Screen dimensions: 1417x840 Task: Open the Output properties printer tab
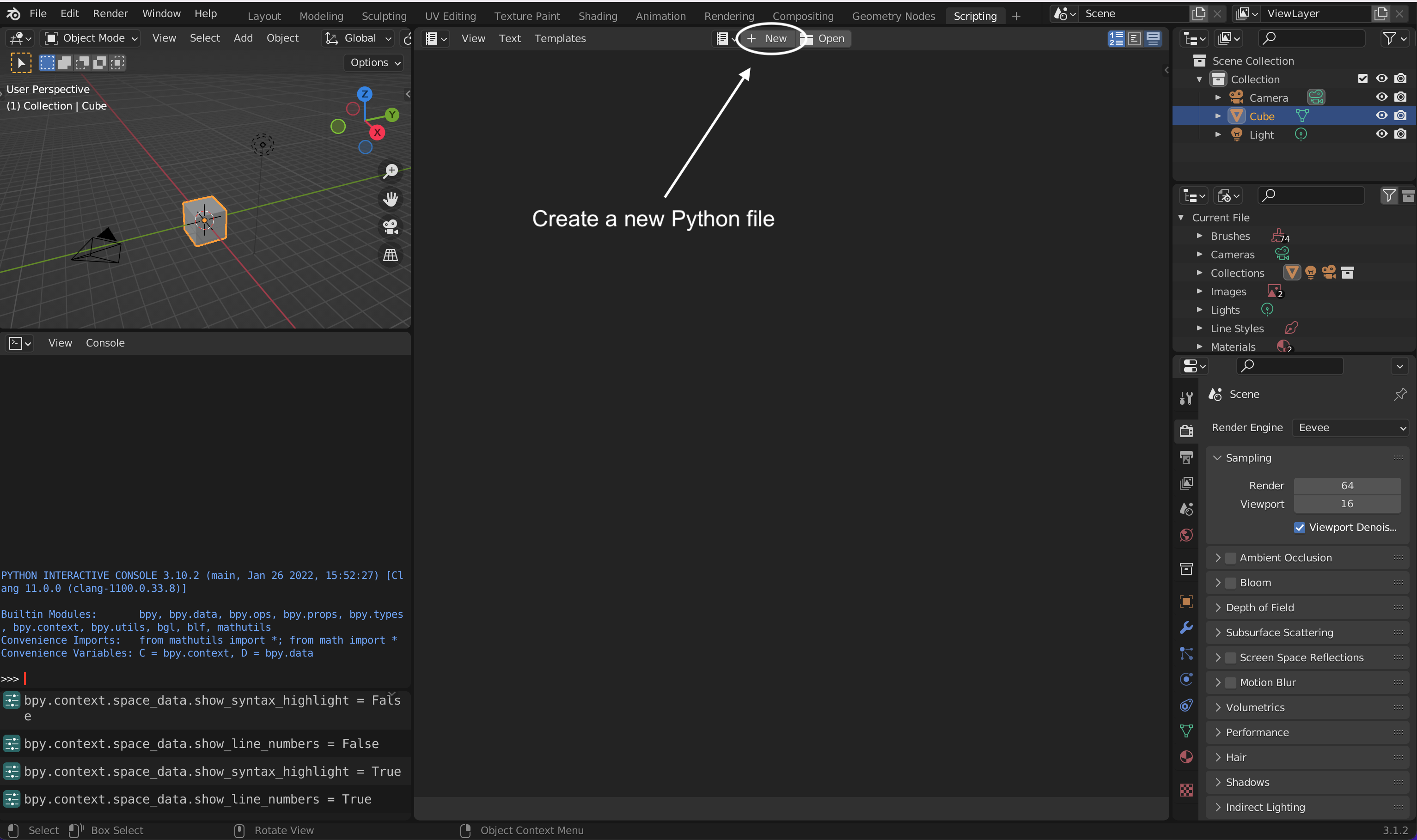click(x=1186, y=457)
